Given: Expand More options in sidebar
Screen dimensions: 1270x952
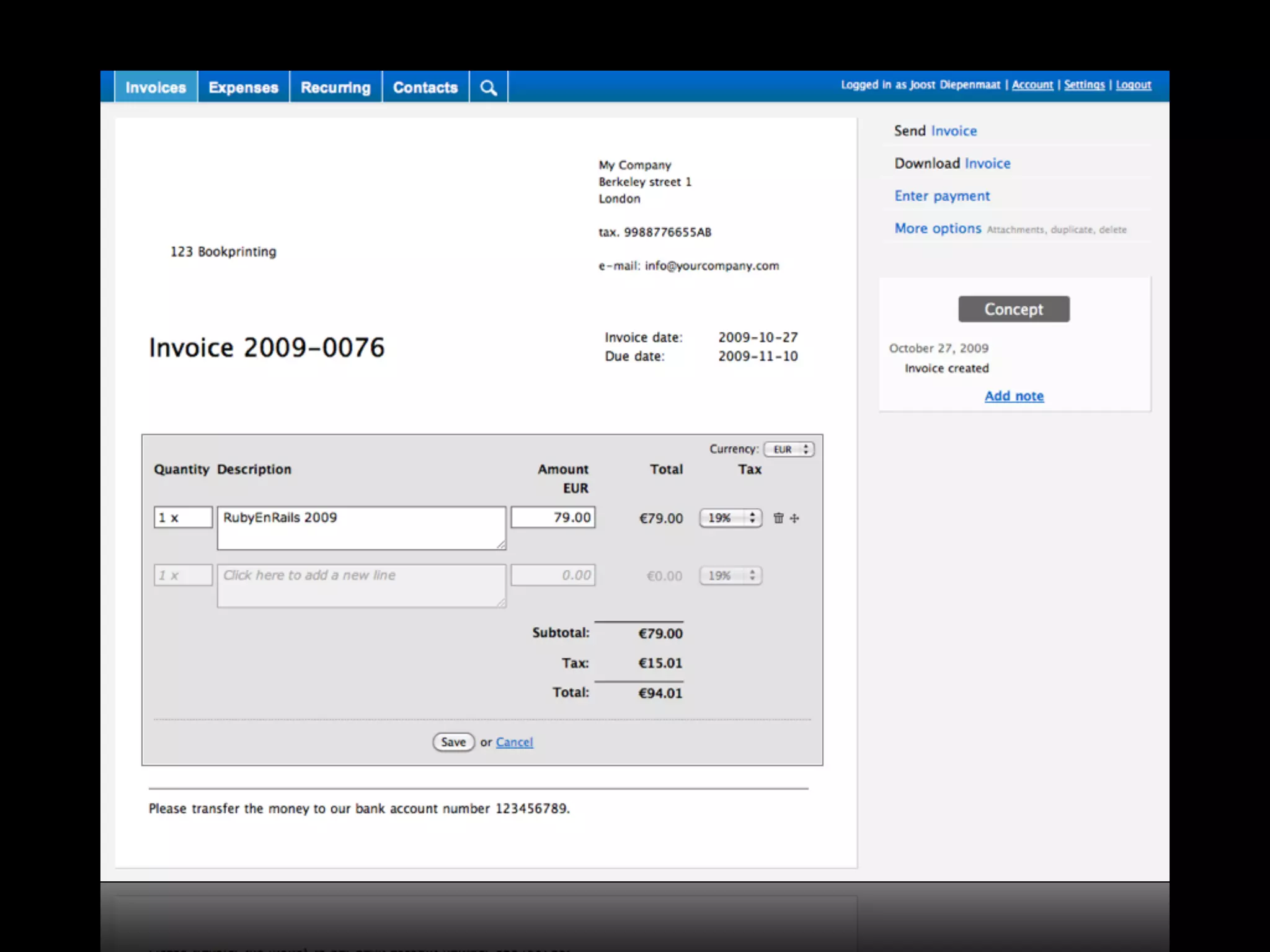Looking at the screenshot, I should (x=938, y=229).
